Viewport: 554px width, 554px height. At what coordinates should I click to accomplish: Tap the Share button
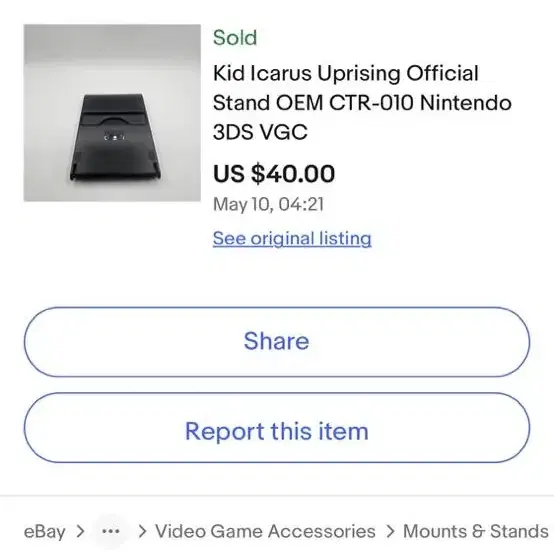click(x=277, y=342)
